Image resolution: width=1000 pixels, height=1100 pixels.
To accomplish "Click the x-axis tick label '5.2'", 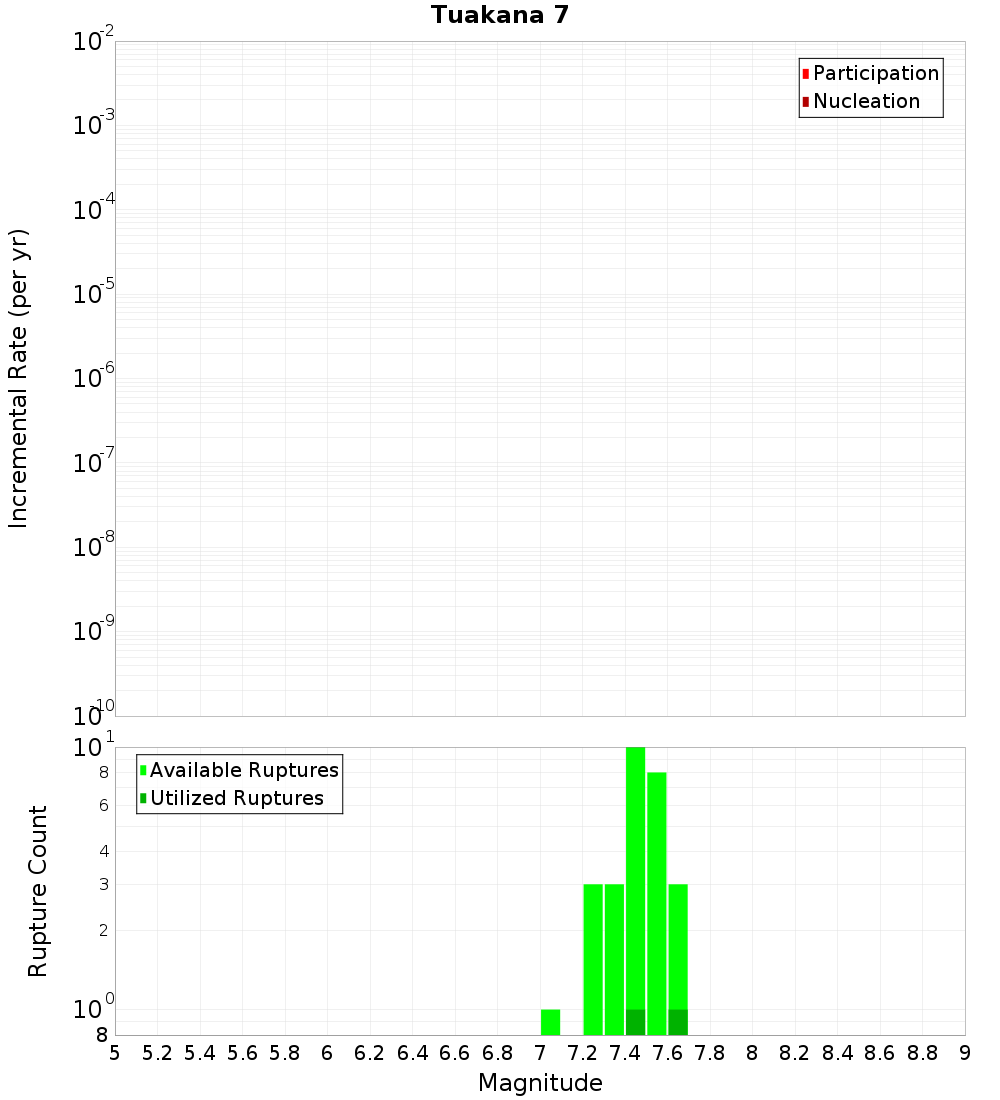I will [x=157, y=1054].
